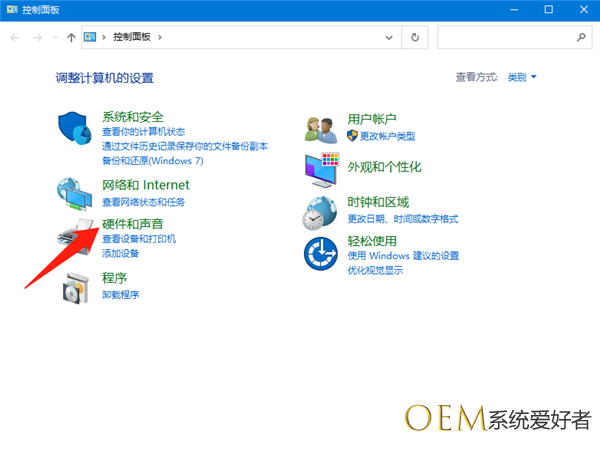Click the User Accounts people icon
The width and height of the screenshot is (600, 449).
point(322,128)
